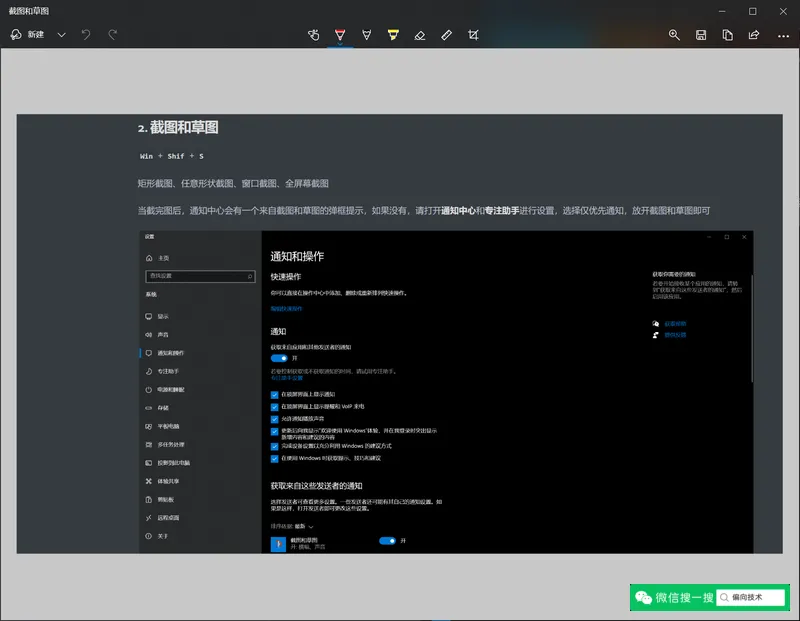800x621 pixels.
Task: Toggle touch writing mode
Action: (x=313, y=35)
